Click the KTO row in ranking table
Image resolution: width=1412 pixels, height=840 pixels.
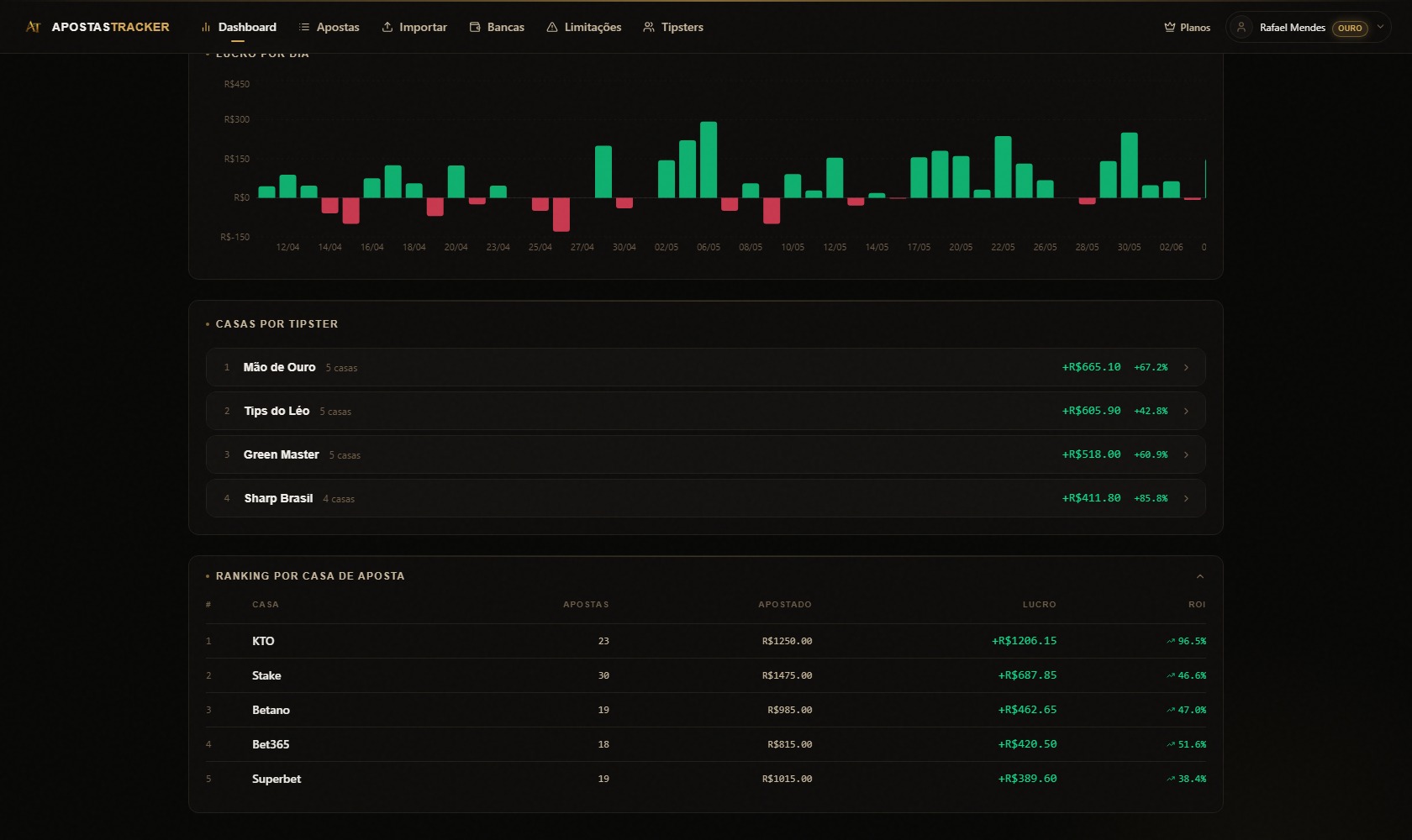pos(706,641)
